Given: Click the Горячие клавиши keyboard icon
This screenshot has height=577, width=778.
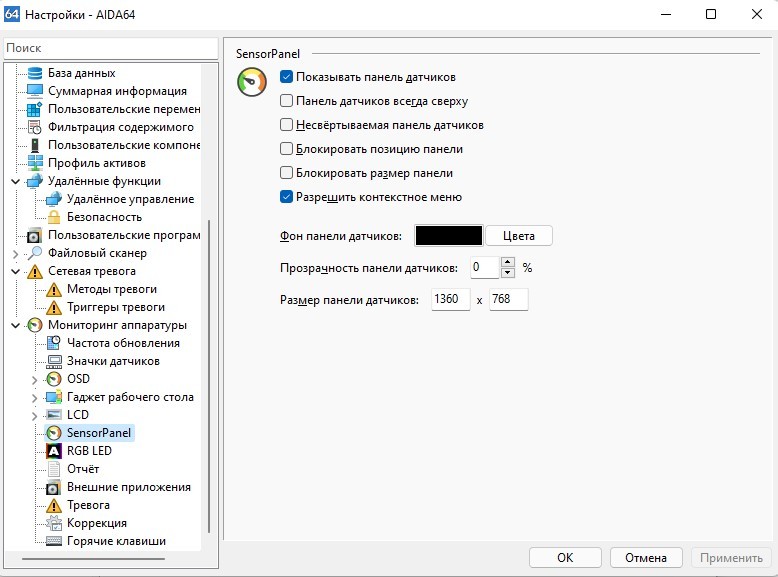Looking at the screenshot, I should pos(54,541).
